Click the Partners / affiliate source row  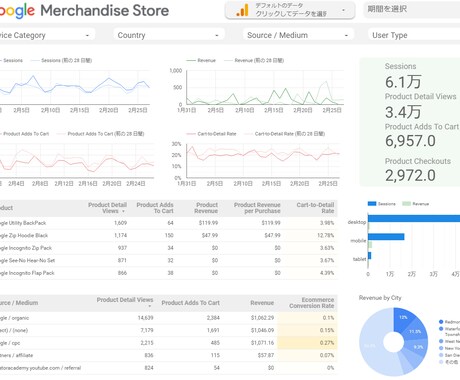tap(168, 355)
